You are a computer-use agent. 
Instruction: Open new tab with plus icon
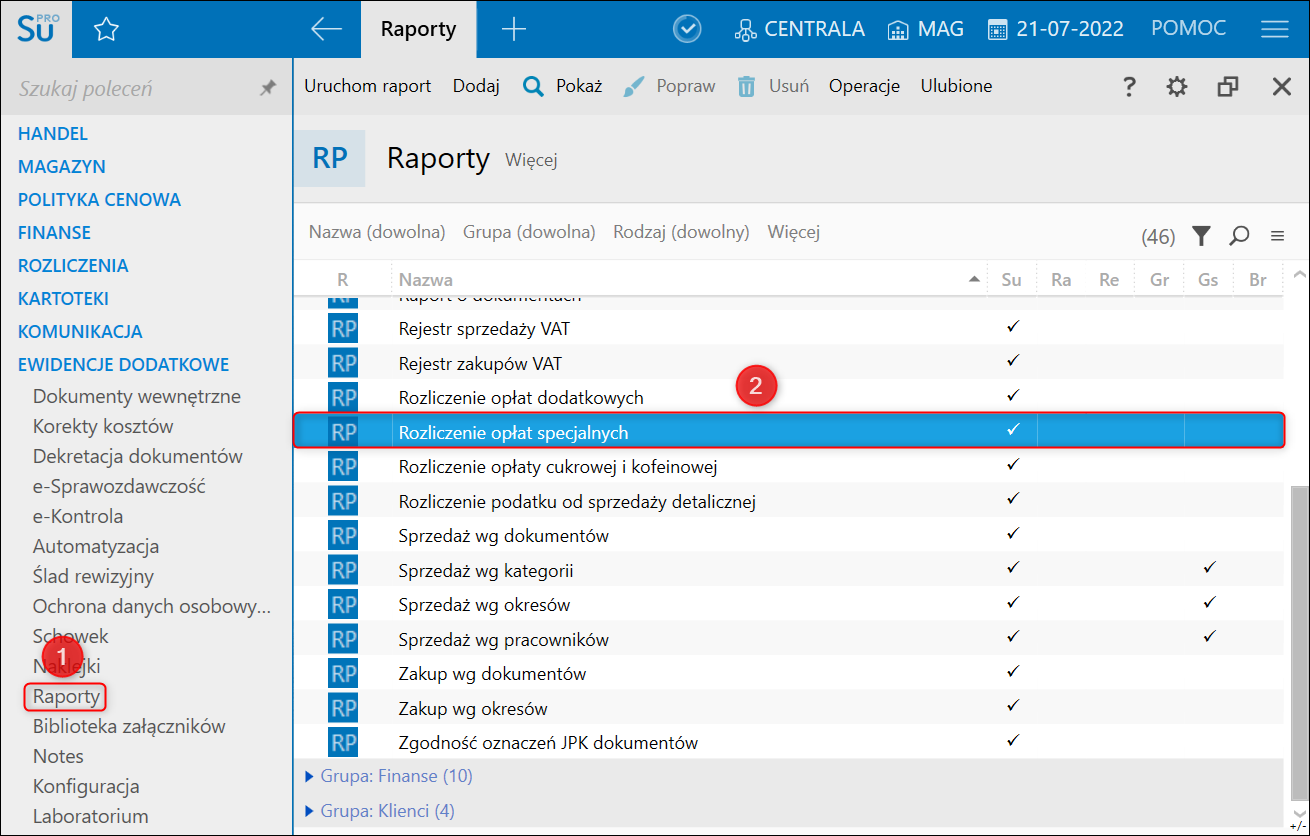pyautogui.click(x=513, y=30)
